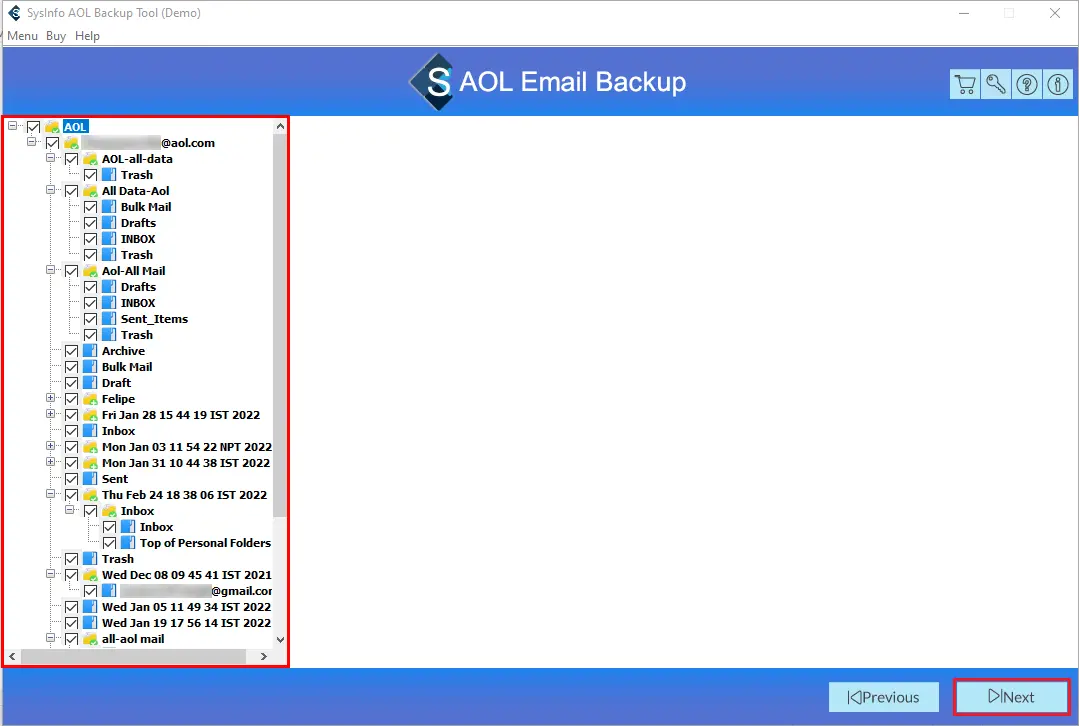Screen dimensions: 1079x726
Task: Click the horizontal scrollbar thumb in tree
Action: click(133, 656)
